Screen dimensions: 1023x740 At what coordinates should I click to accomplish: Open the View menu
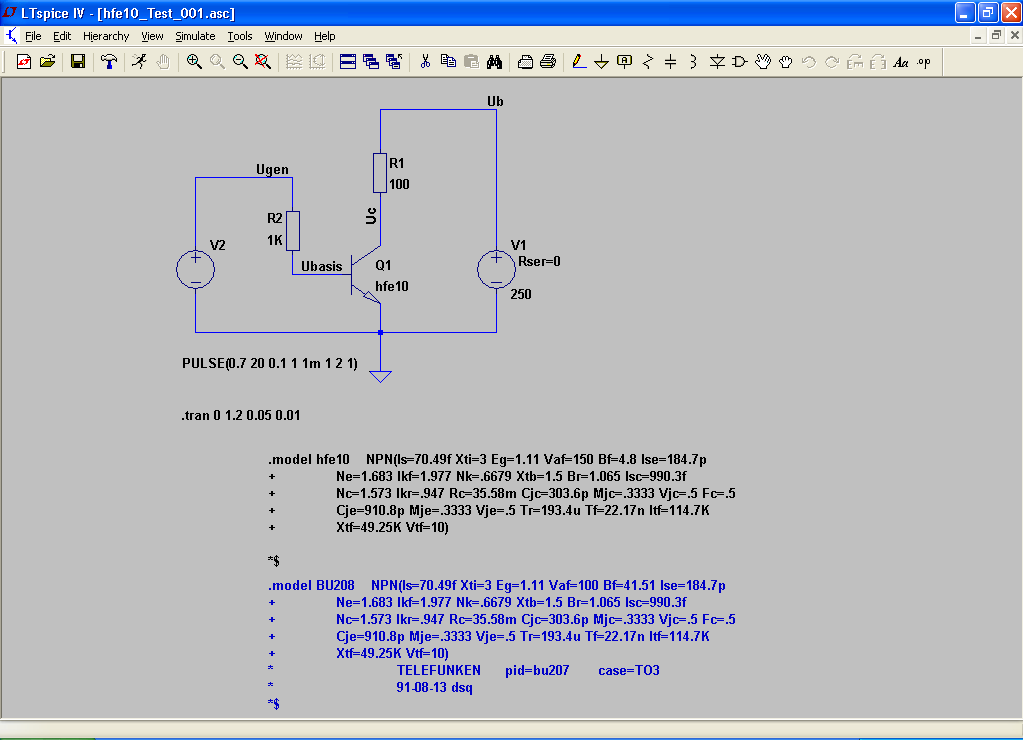(152, 36)
